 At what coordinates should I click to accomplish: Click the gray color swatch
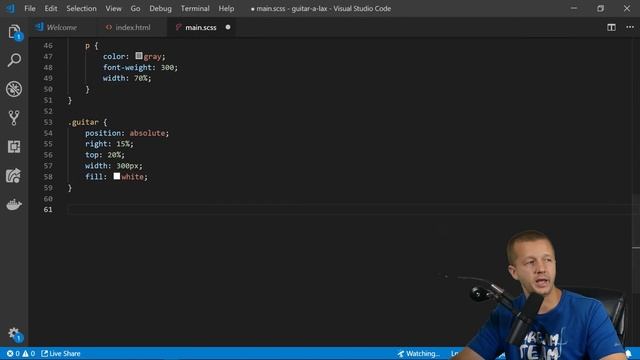139,56
